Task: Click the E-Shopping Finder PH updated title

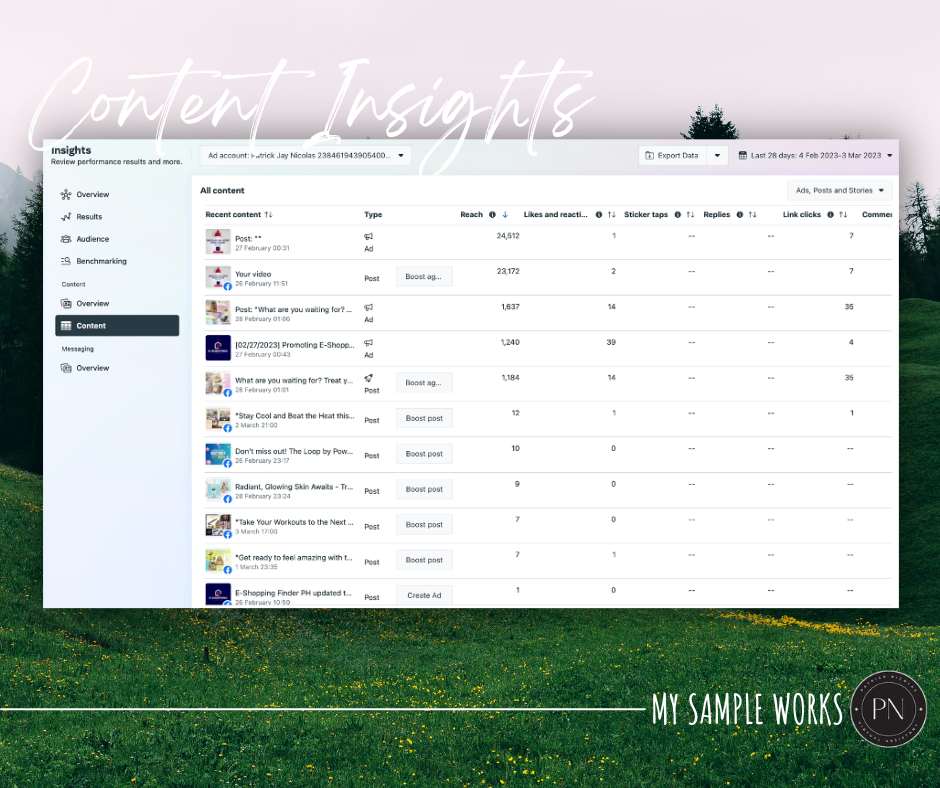Action: [x=293, y=592]
